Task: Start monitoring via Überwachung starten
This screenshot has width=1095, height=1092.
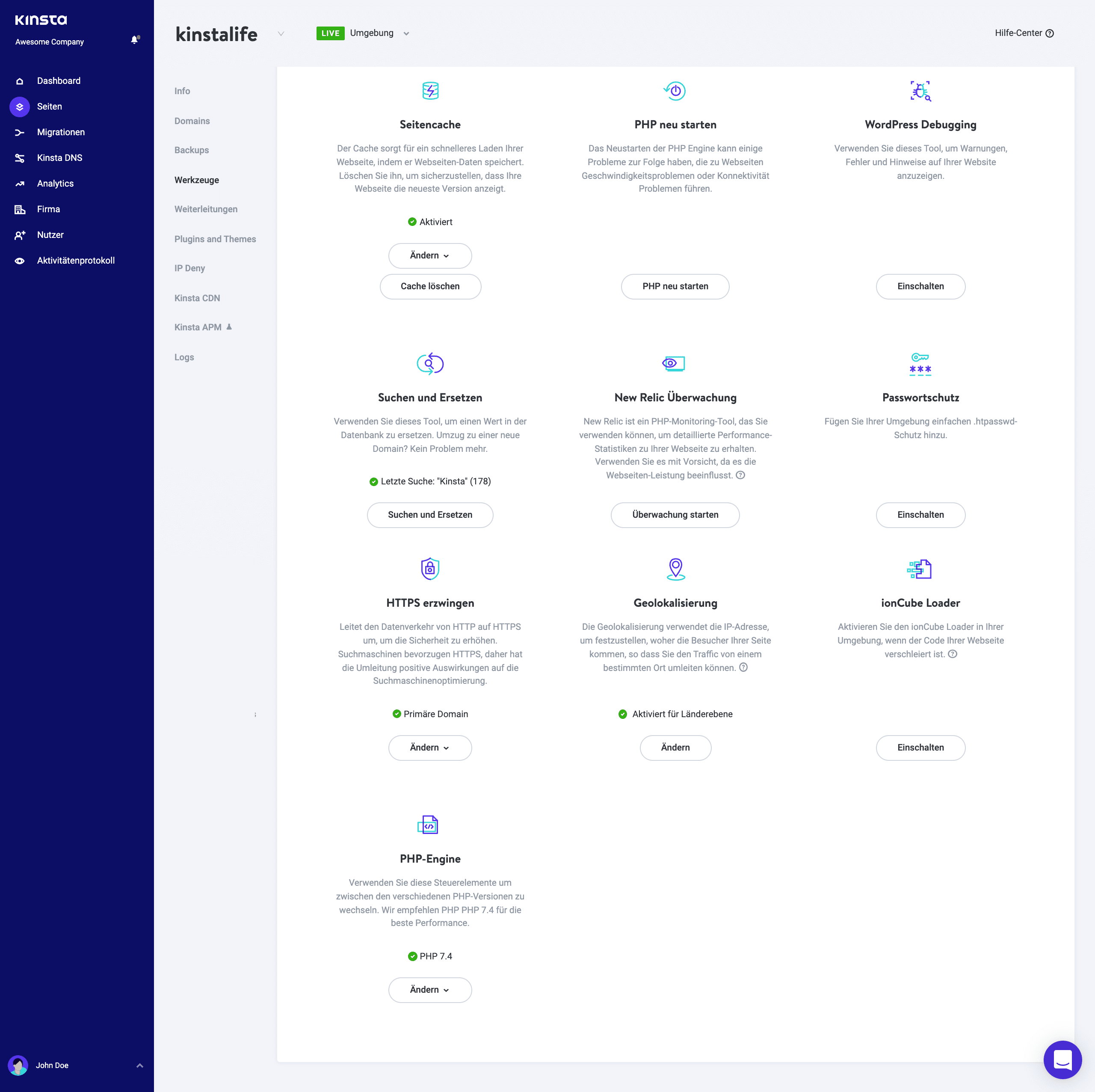Action: point(675,515)
